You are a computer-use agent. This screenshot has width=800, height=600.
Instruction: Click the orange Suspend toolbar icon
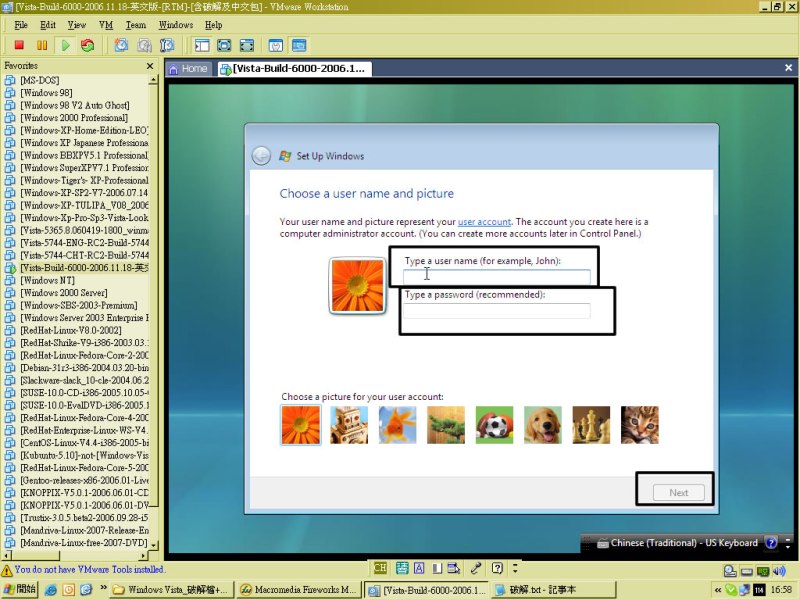(x=42, y=45)
